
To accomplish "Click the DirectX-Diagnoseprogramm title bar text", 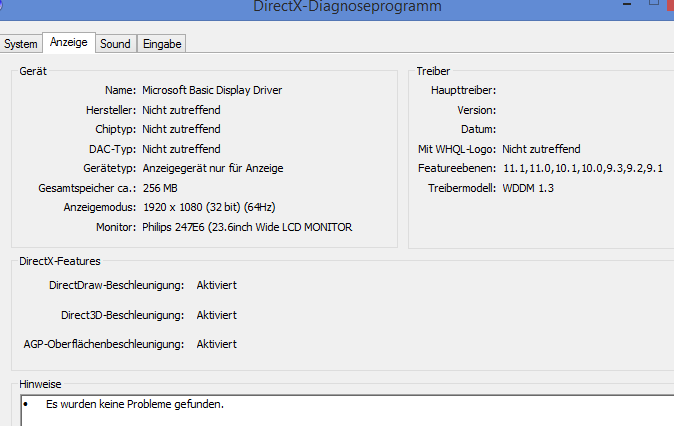I will coord(347,6).
